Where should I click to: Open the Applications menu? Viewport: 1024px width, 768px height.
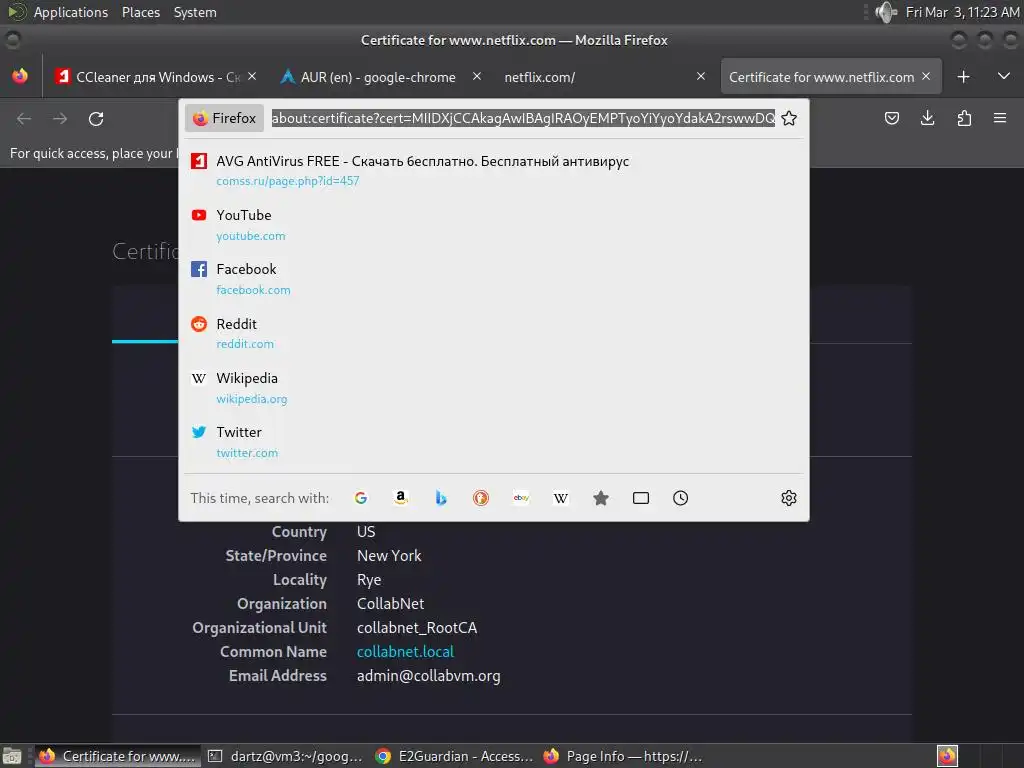[71, 12]
